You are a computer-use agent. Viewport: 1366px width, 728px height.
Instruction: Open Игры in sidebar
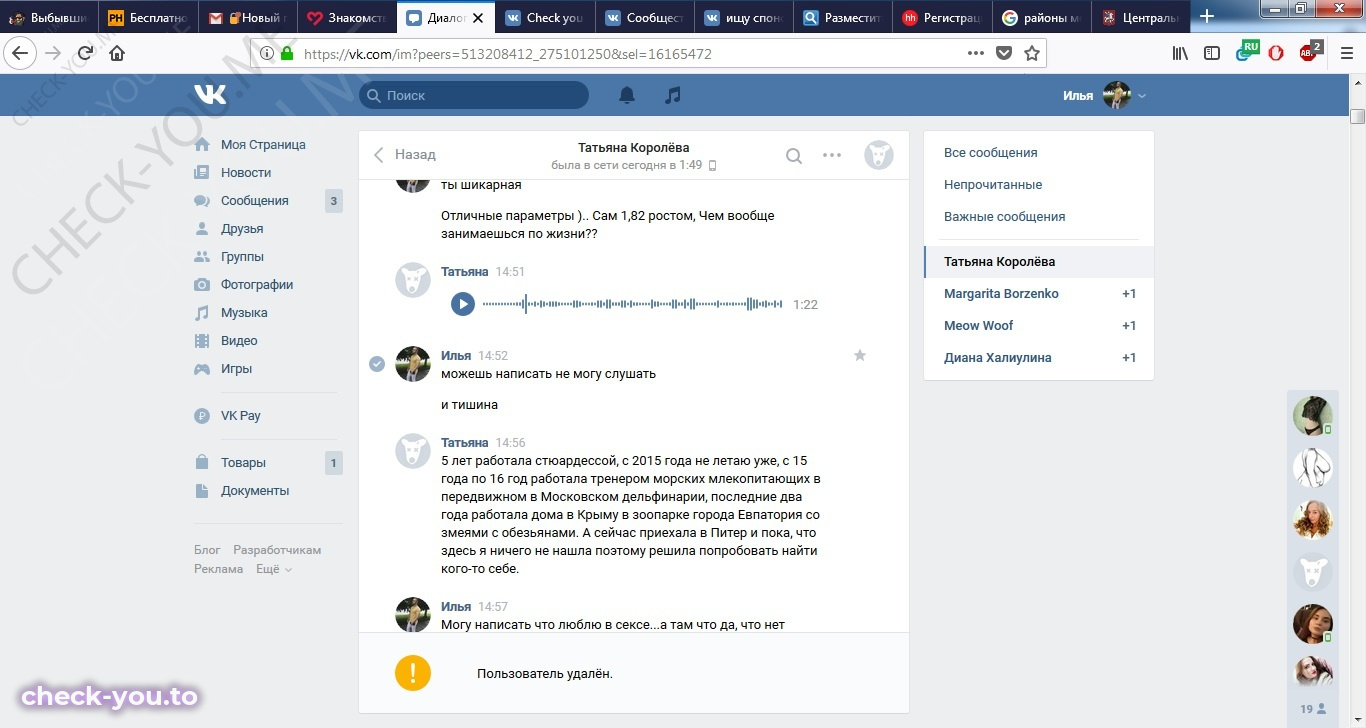[x=236, y=369]
